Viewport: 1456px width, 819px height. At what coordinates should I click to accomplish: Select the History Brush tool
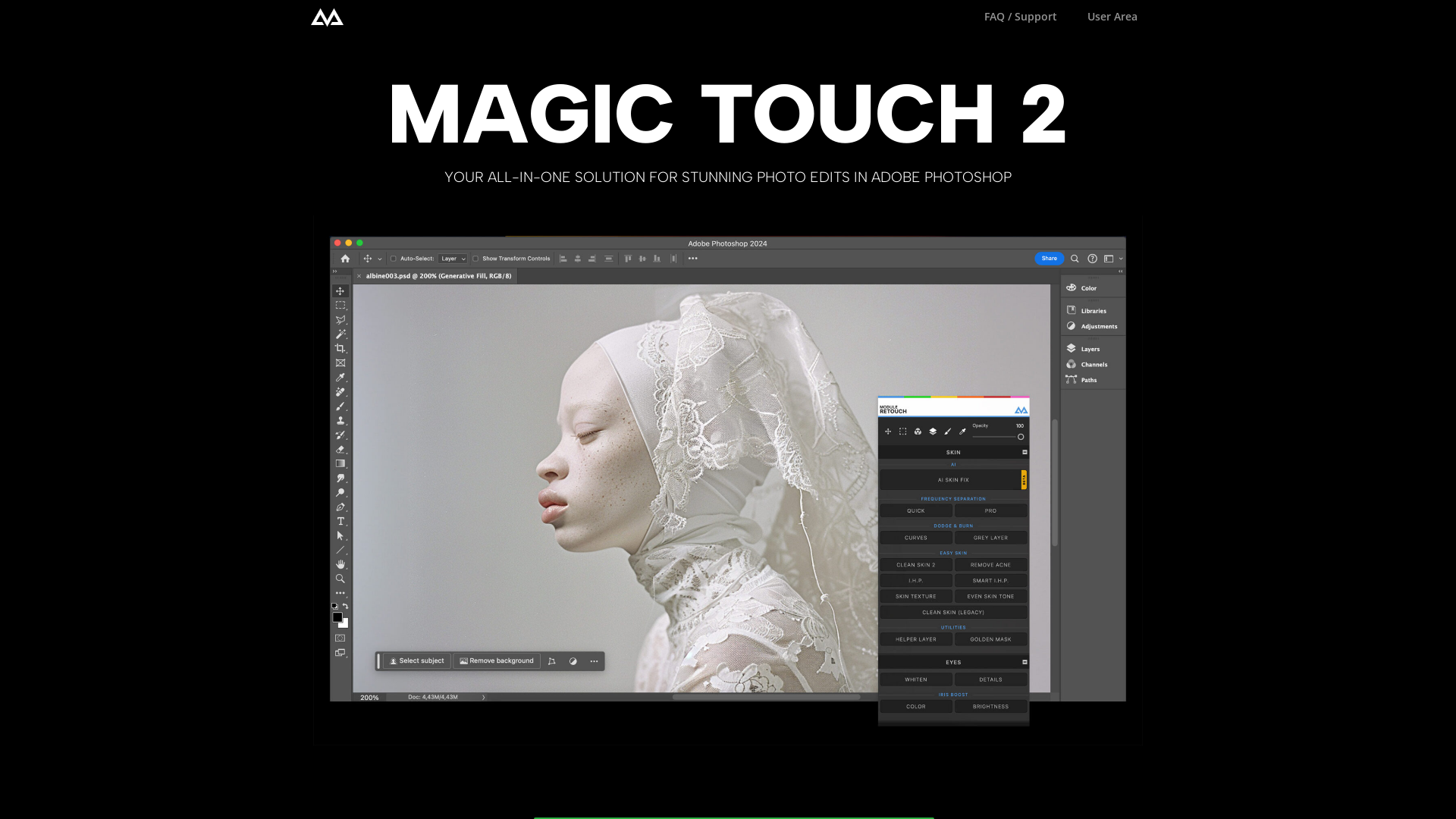coord(340,435)
